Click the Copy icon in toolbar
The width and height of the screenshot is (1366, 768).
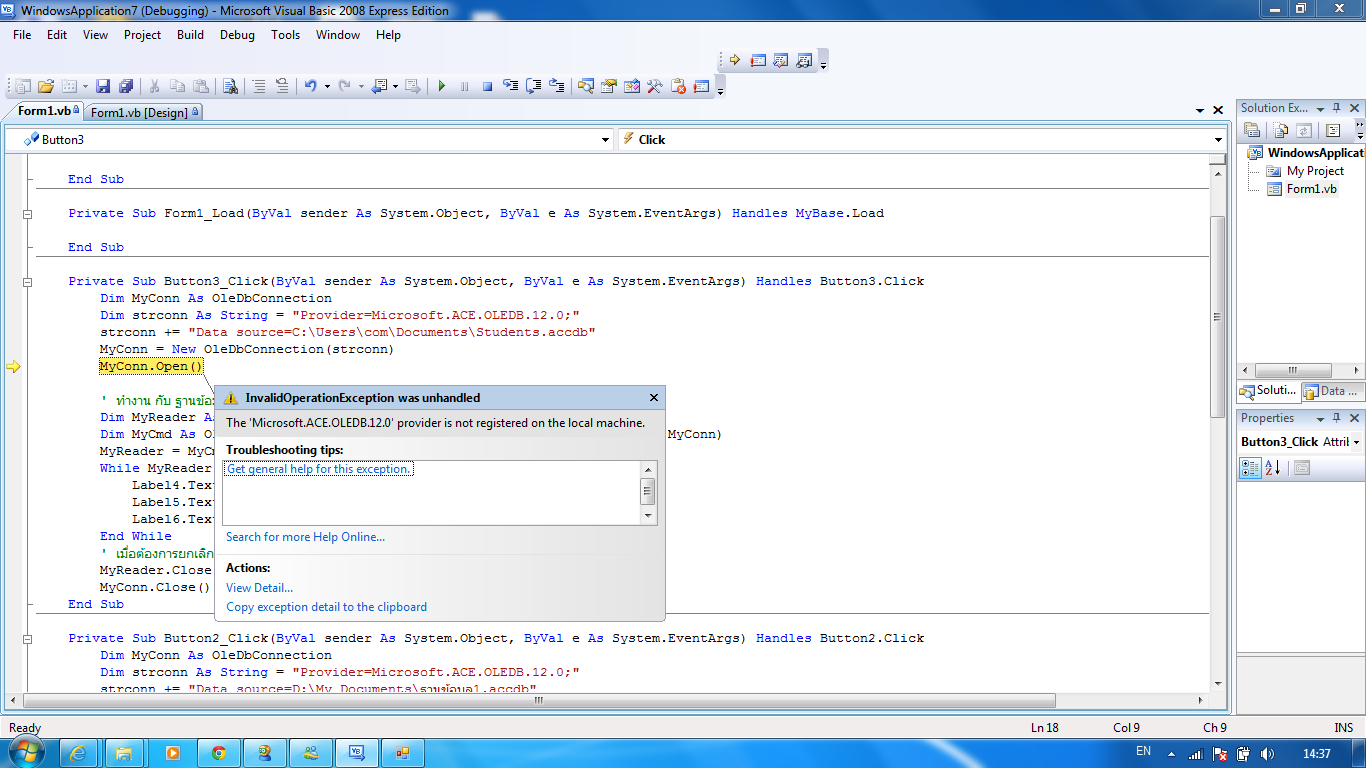pos(178,86)
